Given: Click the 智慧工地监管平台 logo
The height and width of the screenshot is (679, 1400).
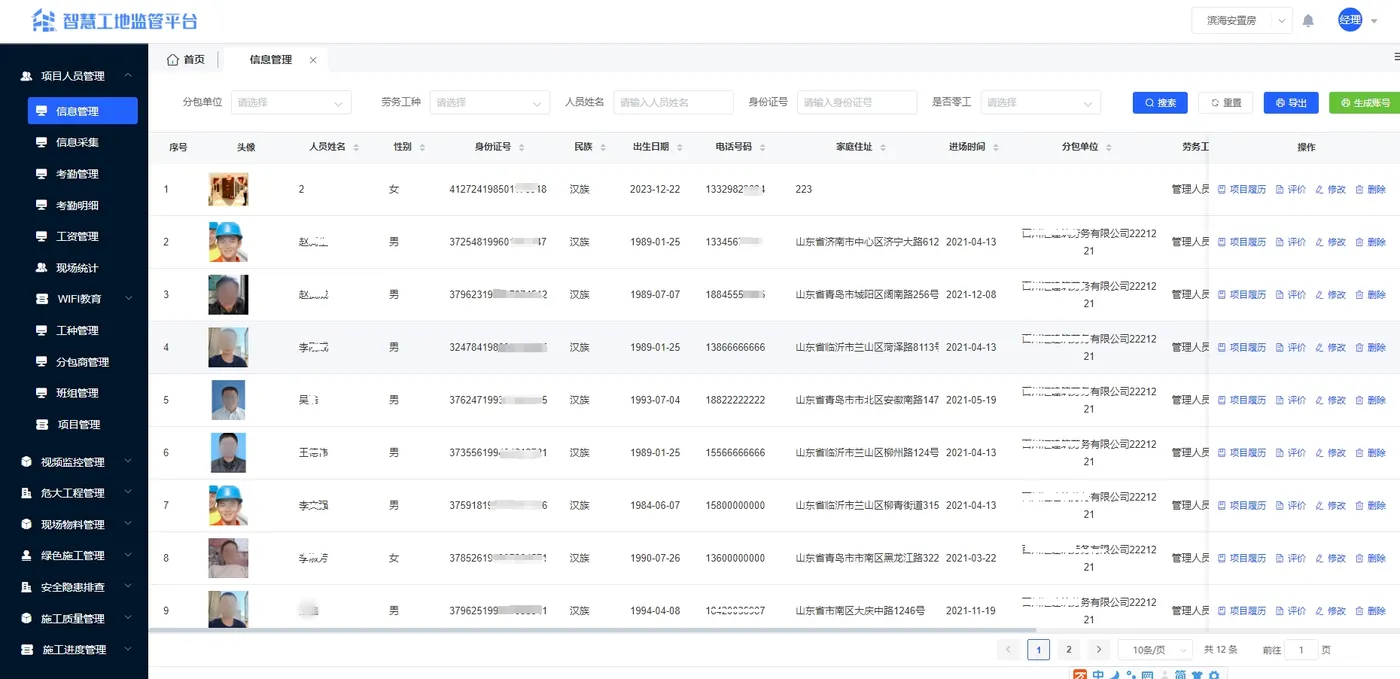Looking at the screenshot, I should pyautogui.click(x=115, y=20).
